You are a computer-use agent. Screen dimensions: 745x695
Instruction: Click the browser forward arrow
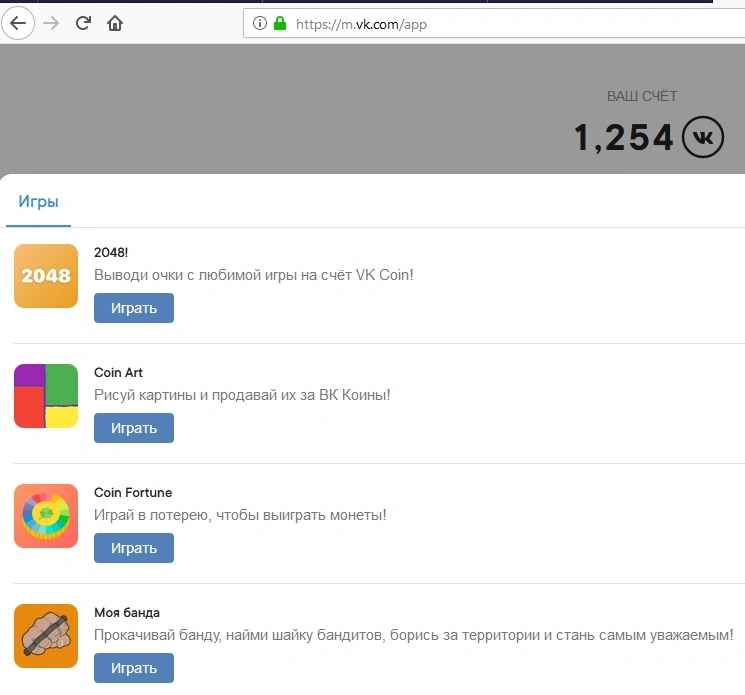pos(51,23)
